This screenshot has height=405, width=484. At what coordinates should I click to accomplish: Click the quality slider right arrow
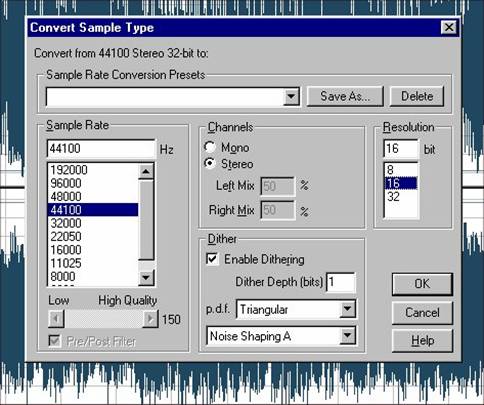150,319
